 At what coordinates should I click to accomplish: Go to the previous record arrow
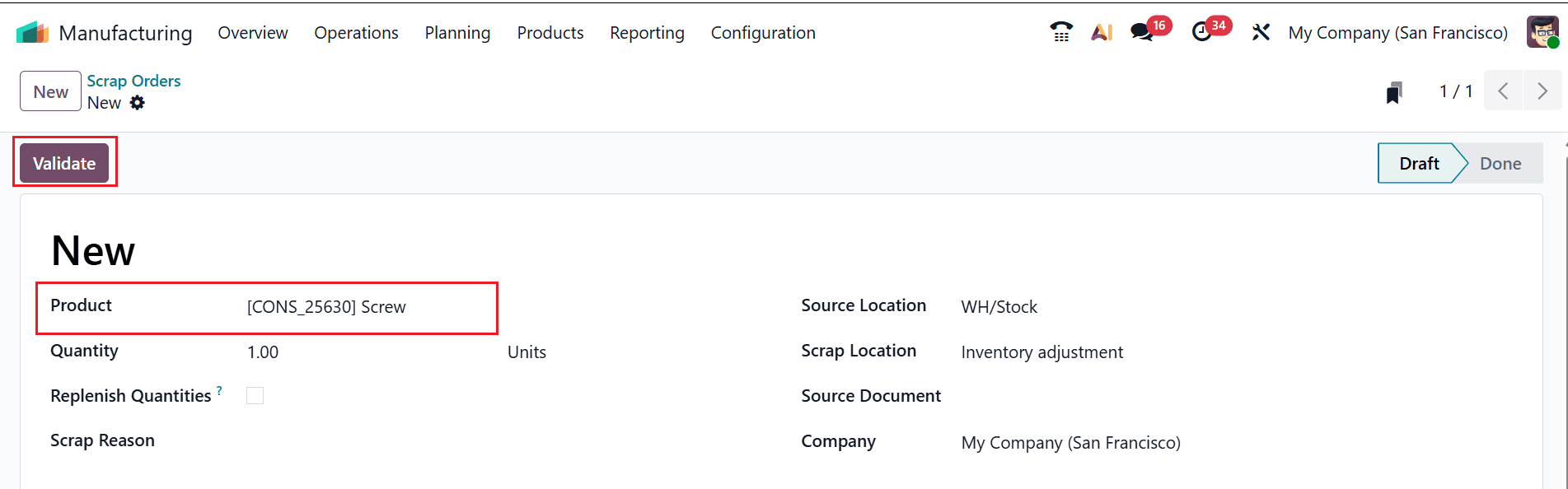pyautogui.click(x=1504, y=91)
